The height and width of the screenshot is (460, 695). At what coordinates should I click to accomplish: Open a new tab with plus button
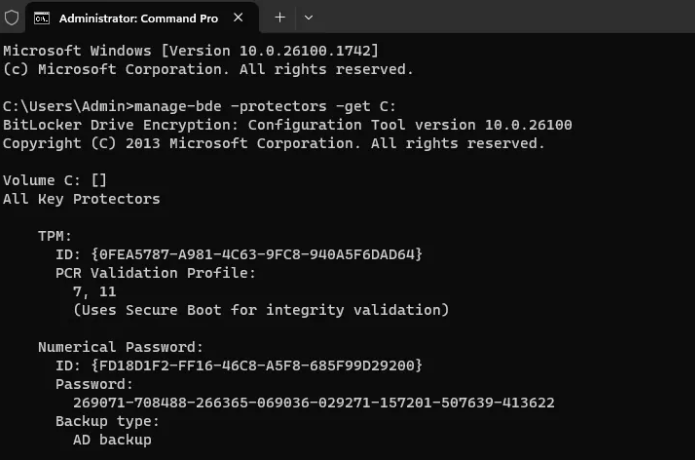280,18
